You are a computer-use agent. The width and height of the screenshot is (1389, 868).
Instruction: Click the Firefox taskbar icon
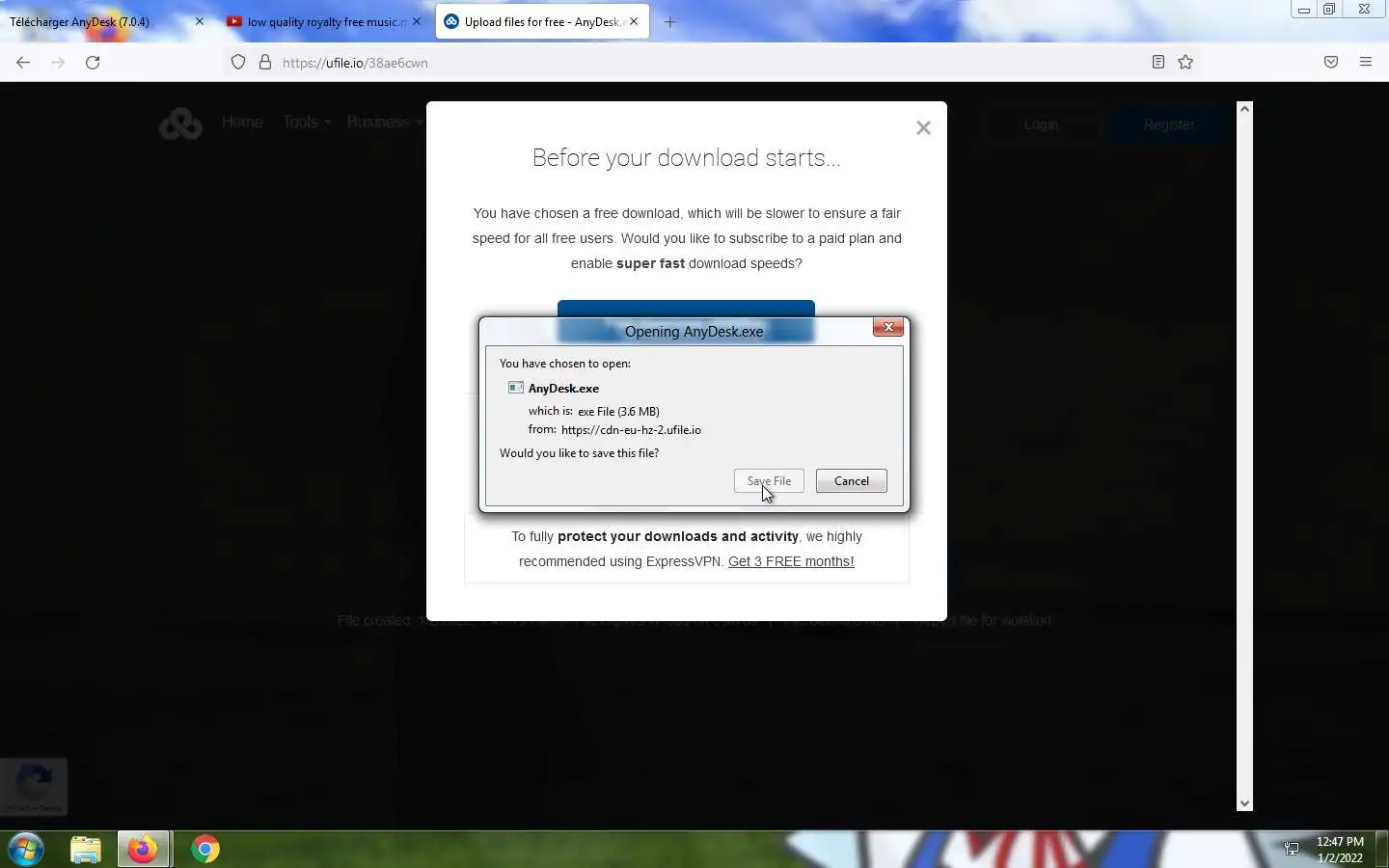[x=144, y=850]
